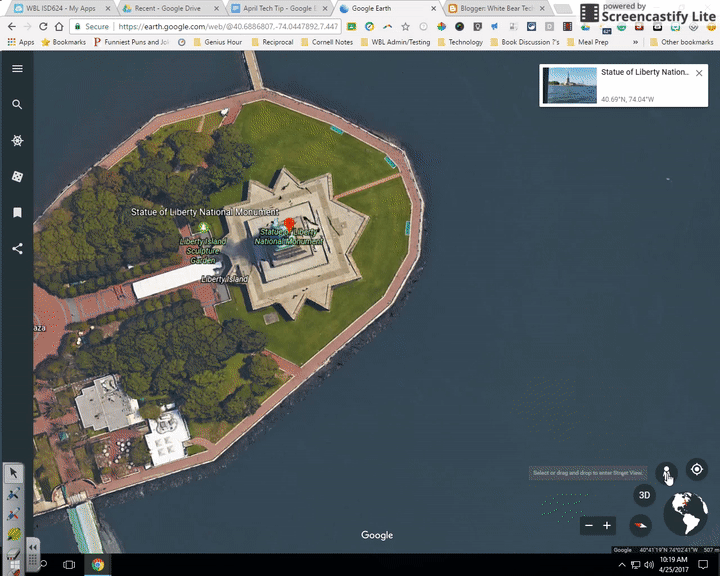Viewport: 720px width, 576px height.
Task: Close the Google Earth browser tab
Action: tap(433, 8)
